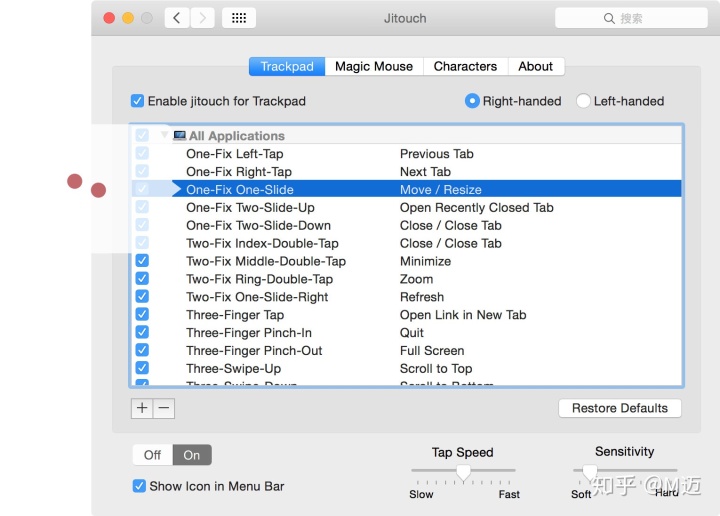Open the Characters tab
Image resolution: width=720 pixels, height=516 pixels.
click(x=465, y=67)
